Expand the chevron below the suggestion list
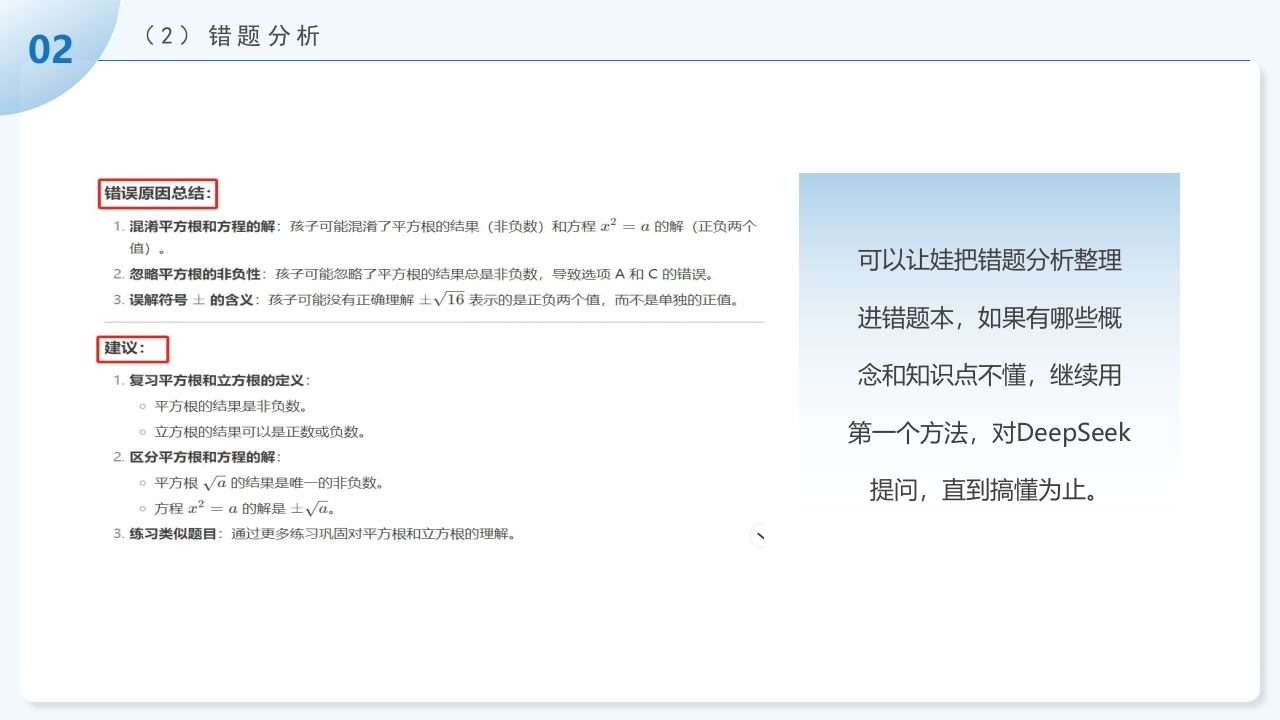This screenshot has height=720, width=1280. [x=759, y=536]
